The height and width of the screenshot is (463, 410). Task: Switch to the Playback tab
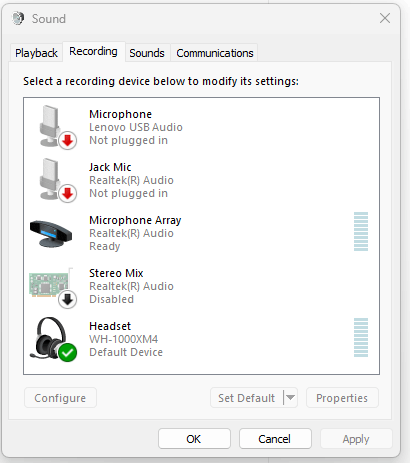tap(36, 53)
